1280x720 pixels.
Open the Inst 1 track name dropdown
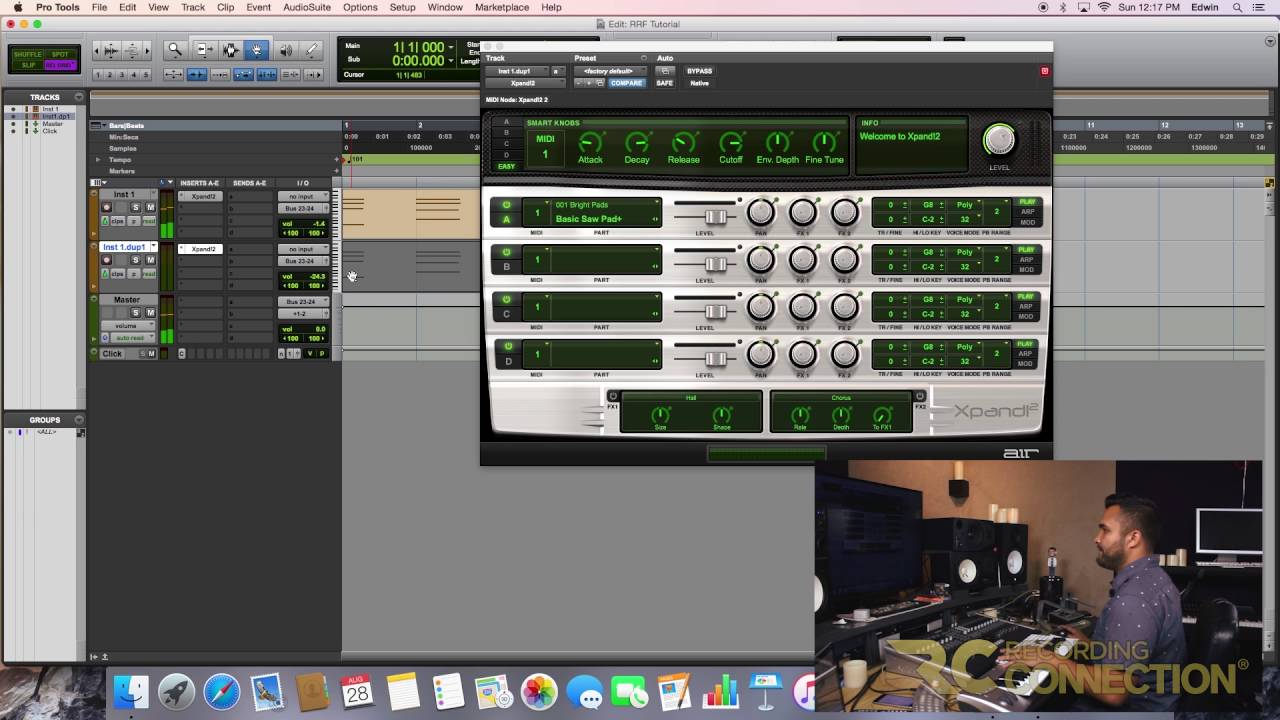(153, 195)
